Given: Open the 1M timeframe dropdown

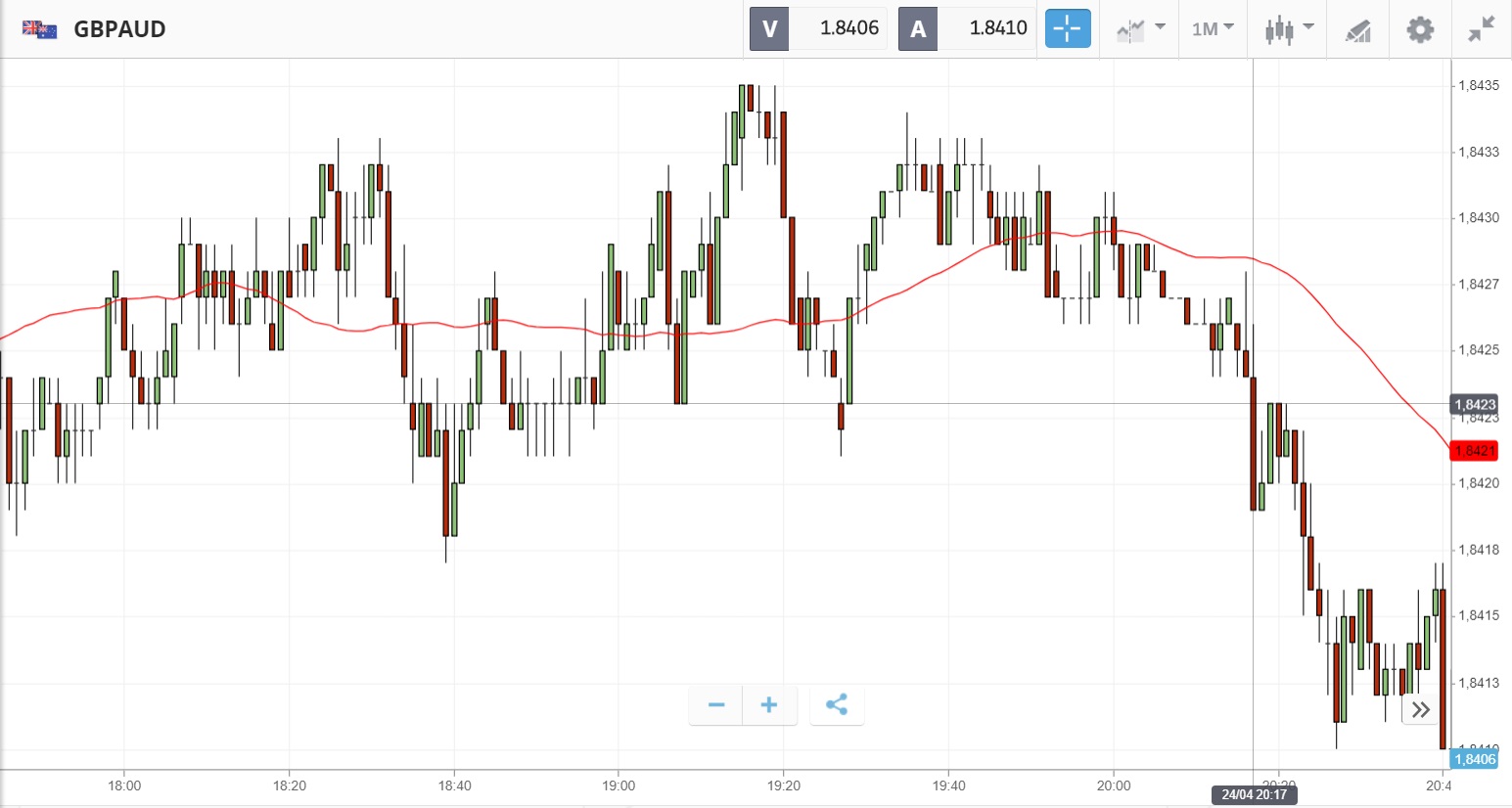Looking at the screenshot, I should click(1213, 28).
